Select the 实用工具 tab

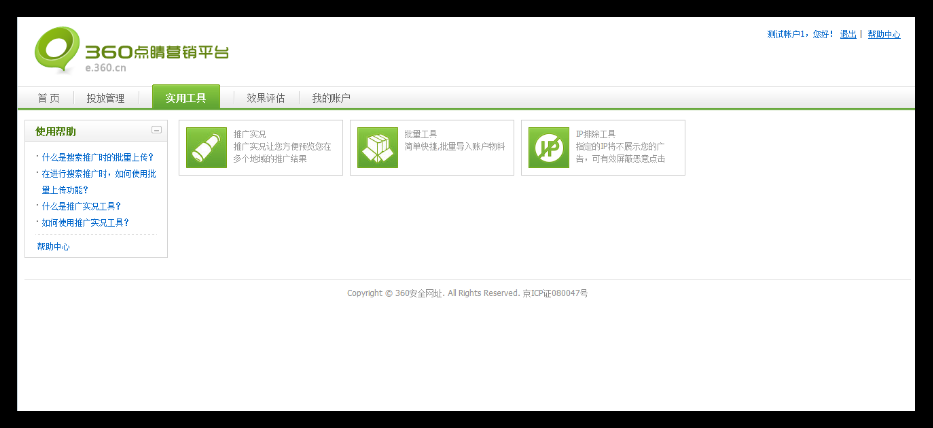(186, 98)
